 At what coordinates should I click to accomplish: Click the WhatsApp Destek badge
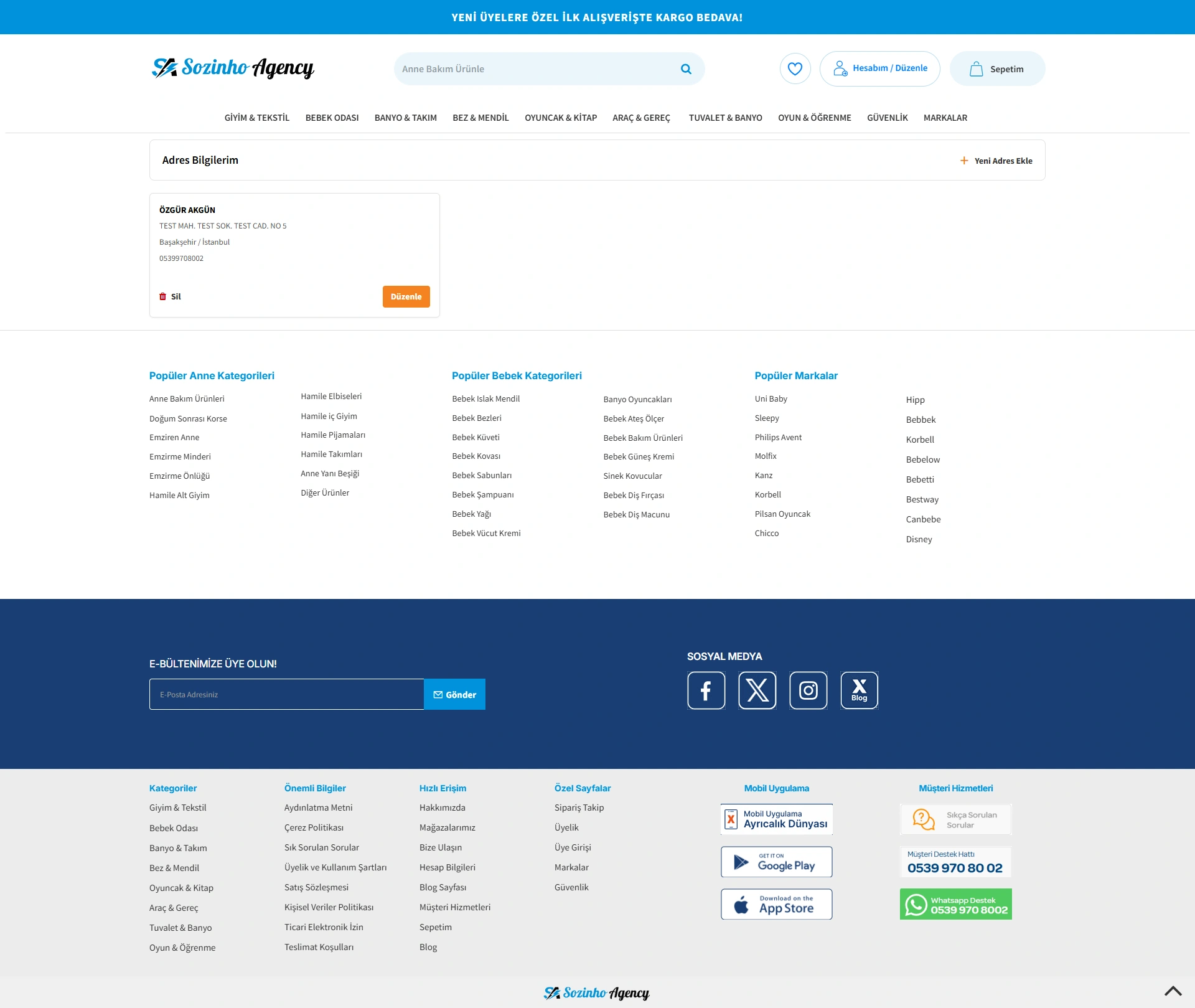click(x=955, y=904)
